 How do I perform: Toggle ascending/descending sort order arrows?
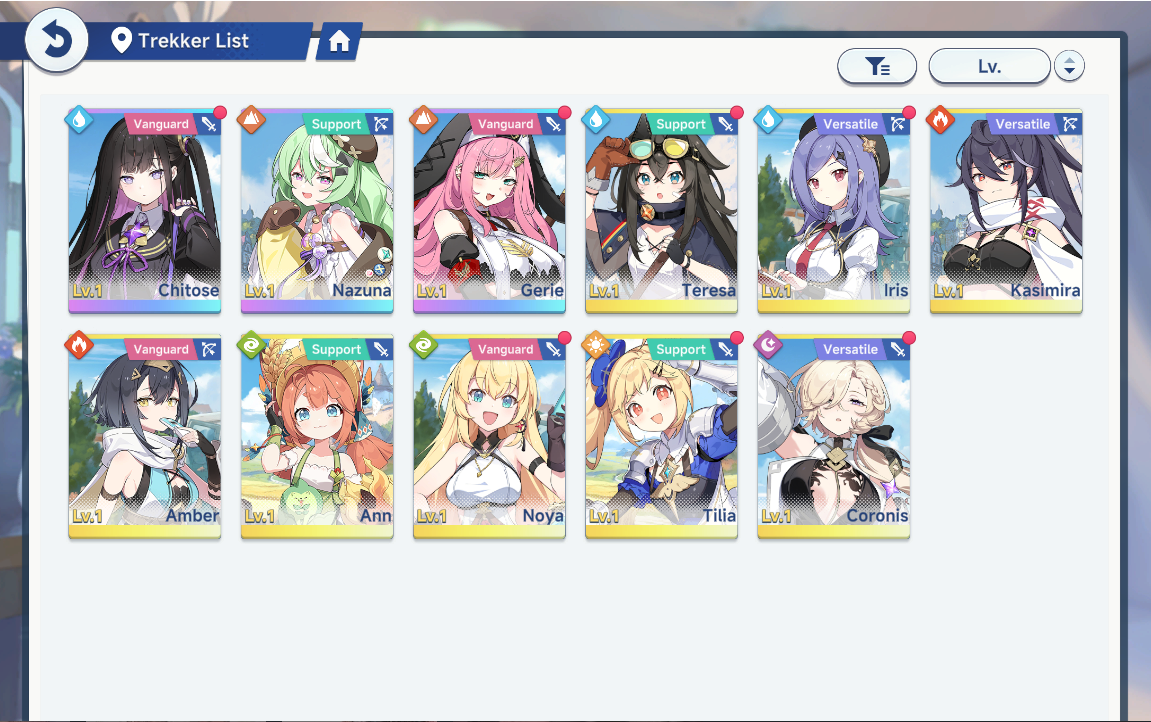pyautogui.click(x=1070, y=67)
